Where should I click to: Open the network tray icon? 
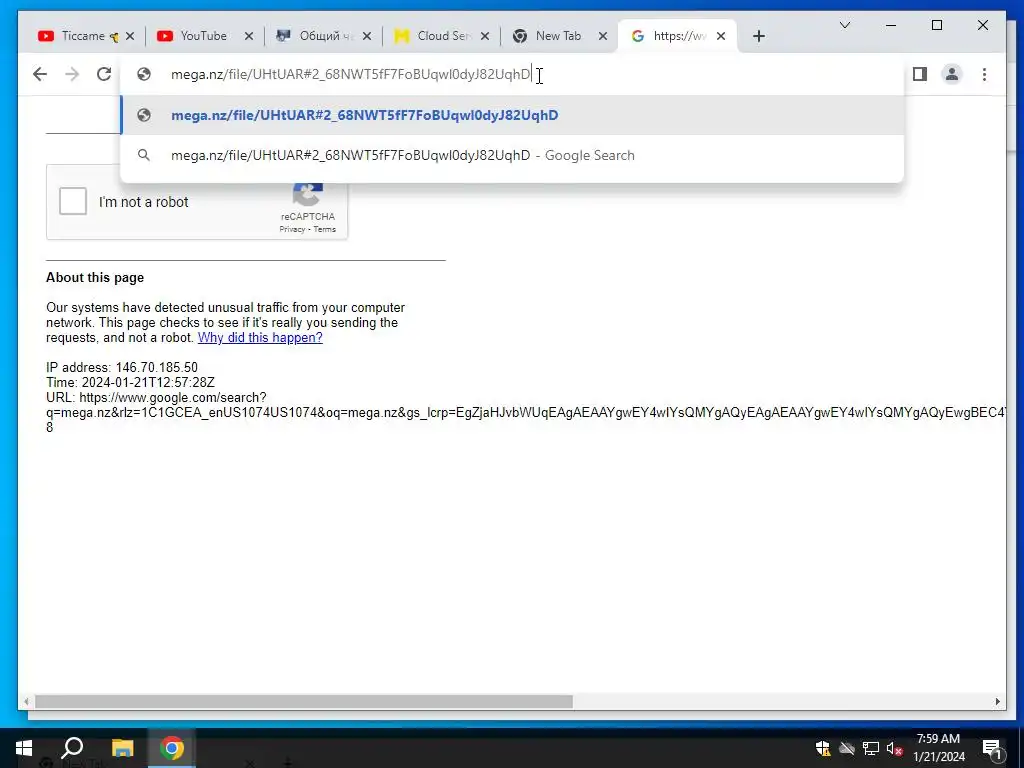pyautogui.click(x=871, y=748)
